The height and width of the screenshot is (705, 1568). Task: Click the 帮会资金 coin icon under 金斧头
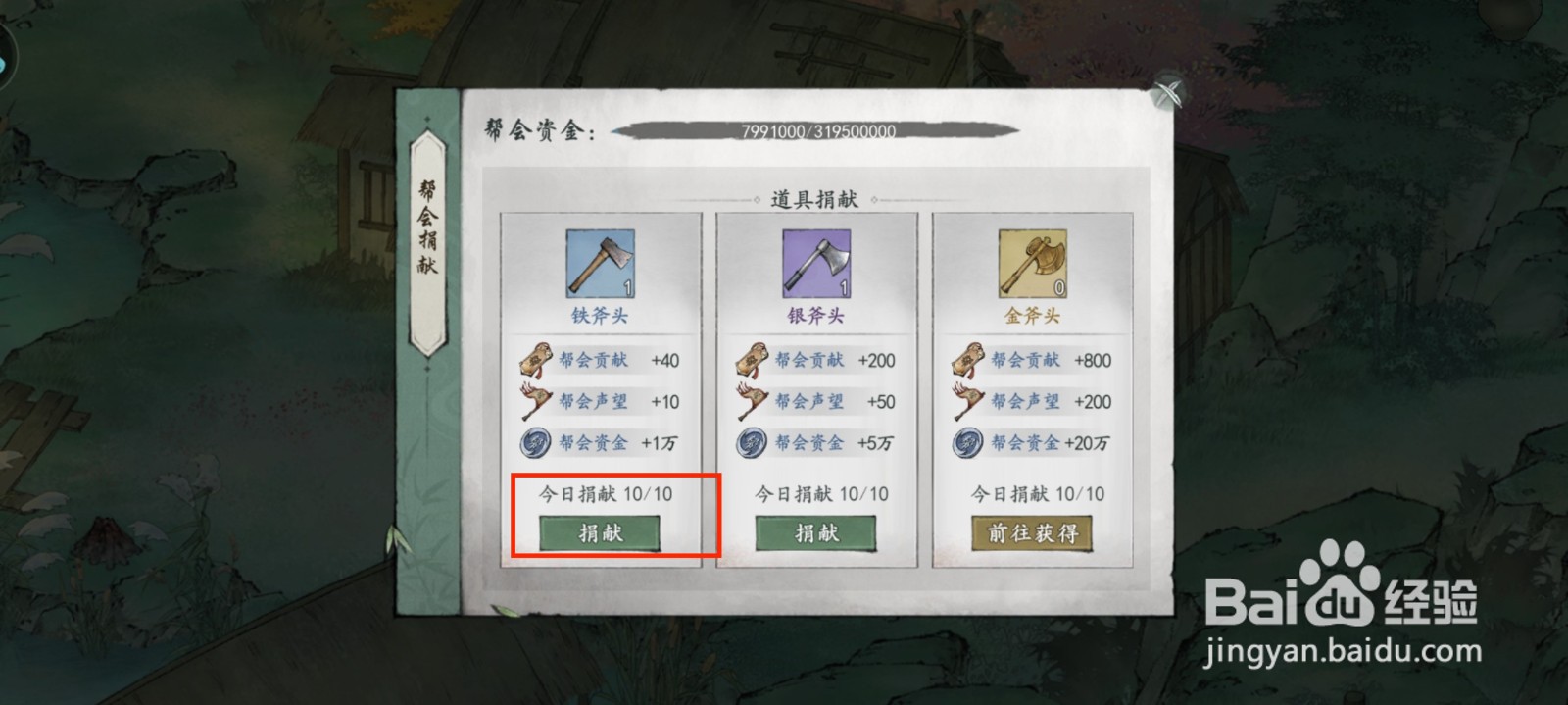(x=968, y=442)
